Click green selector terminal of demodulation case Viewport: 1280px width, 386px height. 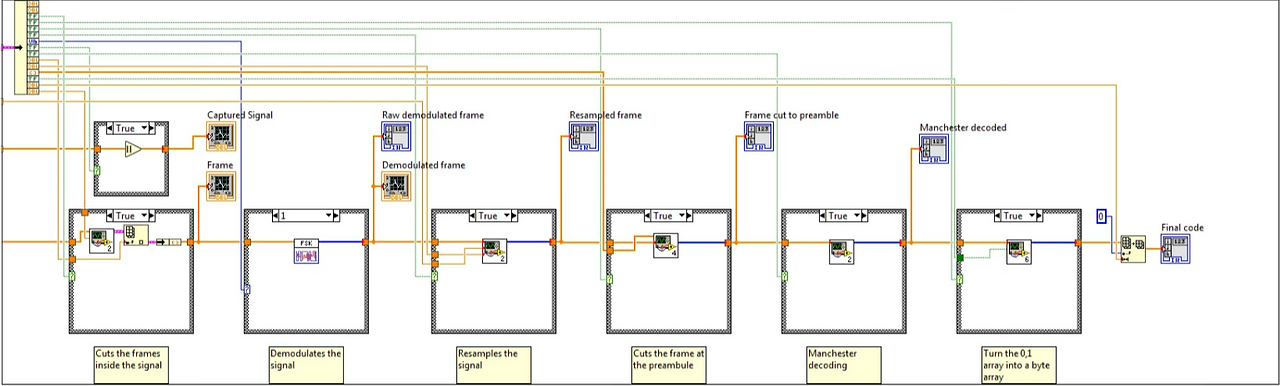tap(247, 290)
